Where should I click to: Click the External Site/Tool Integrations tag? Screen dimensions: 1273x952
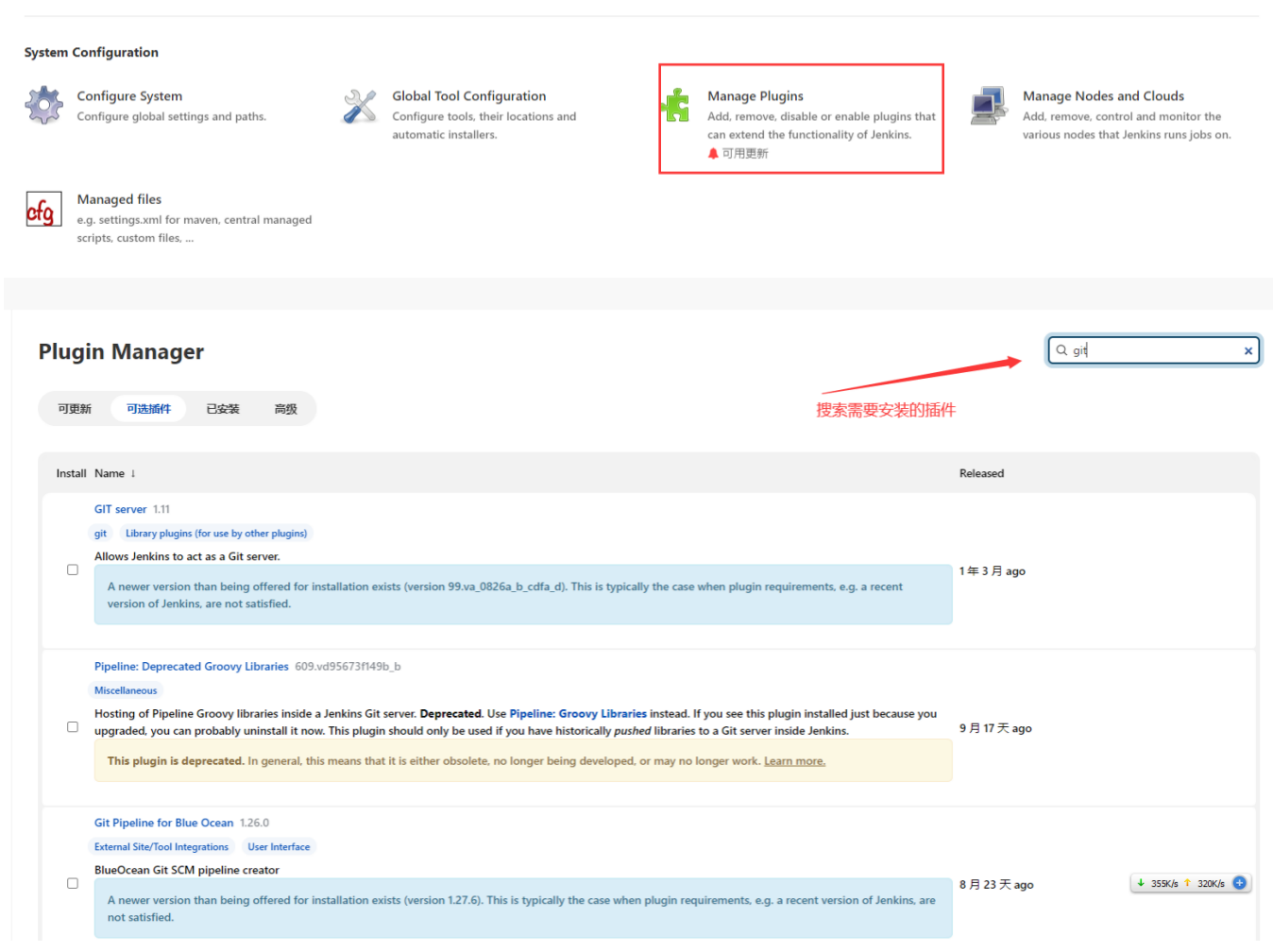point(161,847)
